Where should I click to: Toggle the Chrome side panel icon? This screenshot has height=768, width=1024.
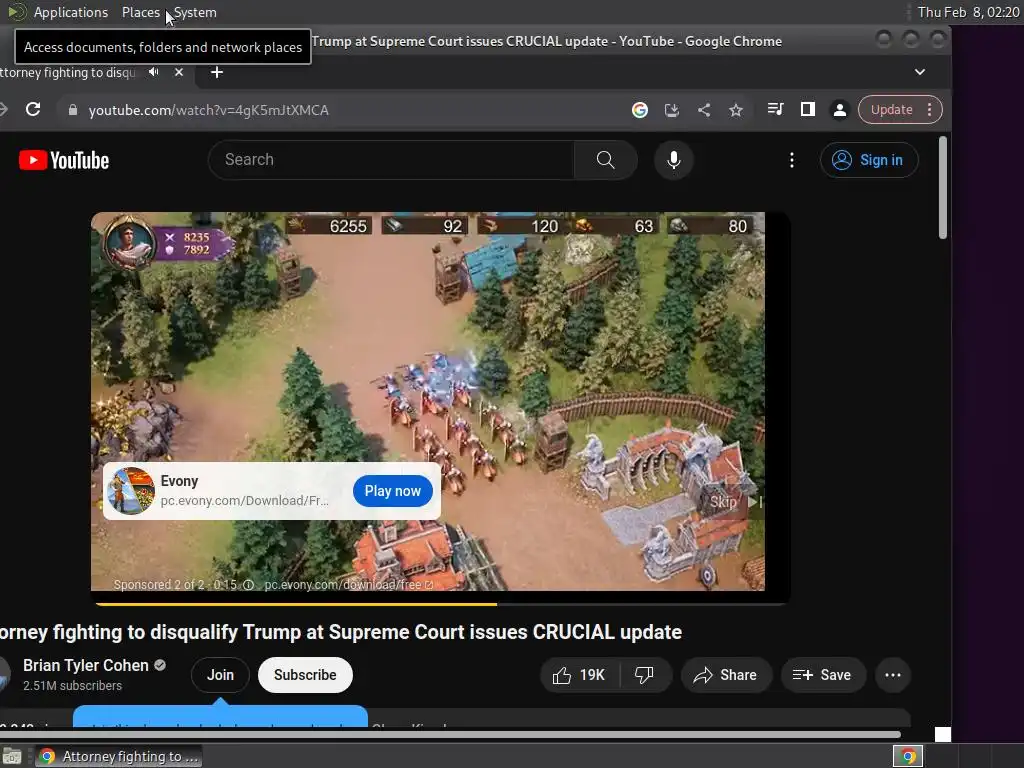click(x=808, y=109)
